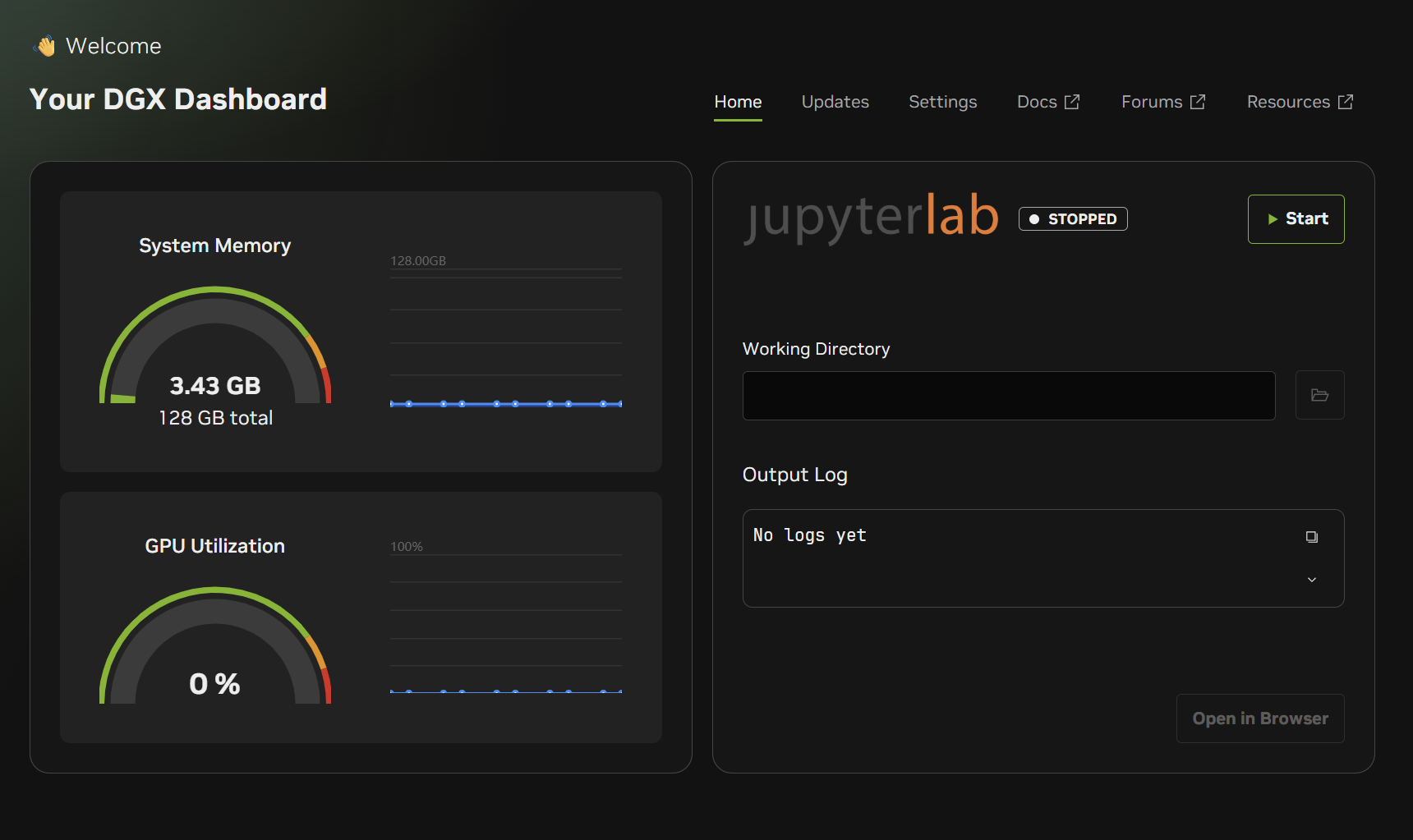Open the Settings tab
Viewport: 1413px width, 840px height.
[x=942, y=102]
